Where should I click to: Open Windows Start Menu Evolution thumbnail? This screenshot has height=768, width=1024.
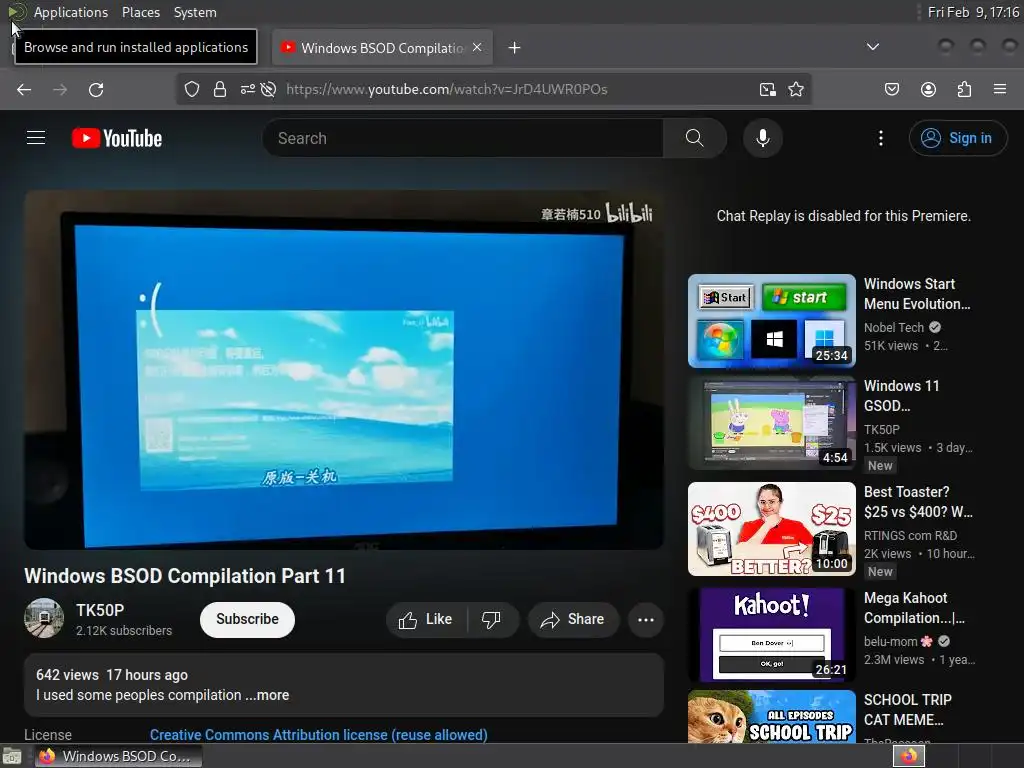(x=772, y=321)
